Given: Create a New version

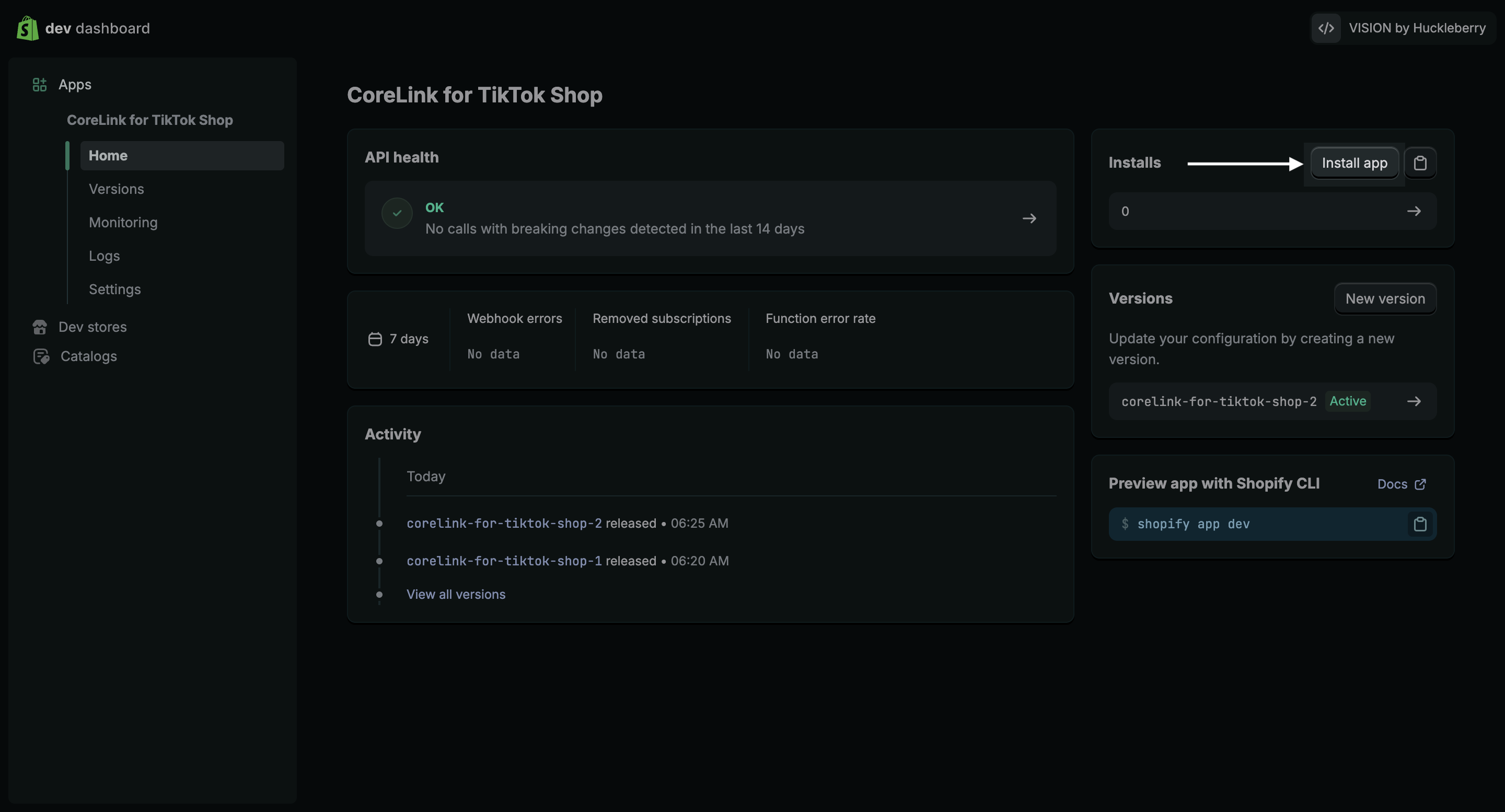Looking at the screenshot, I should click(1385, 298).
